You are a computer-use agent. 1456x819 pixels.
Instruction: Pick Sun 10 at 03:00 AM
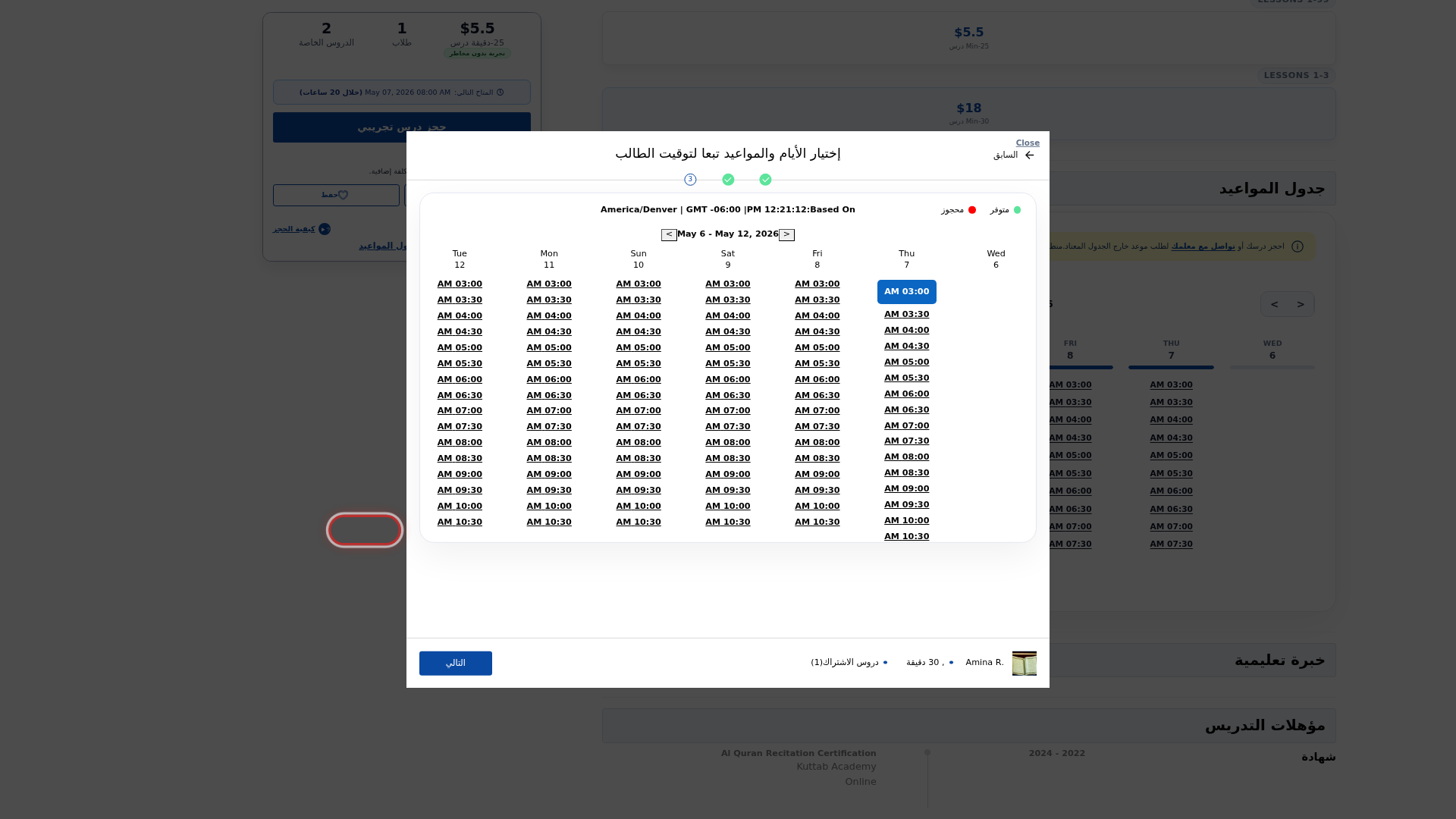[639, 284]
